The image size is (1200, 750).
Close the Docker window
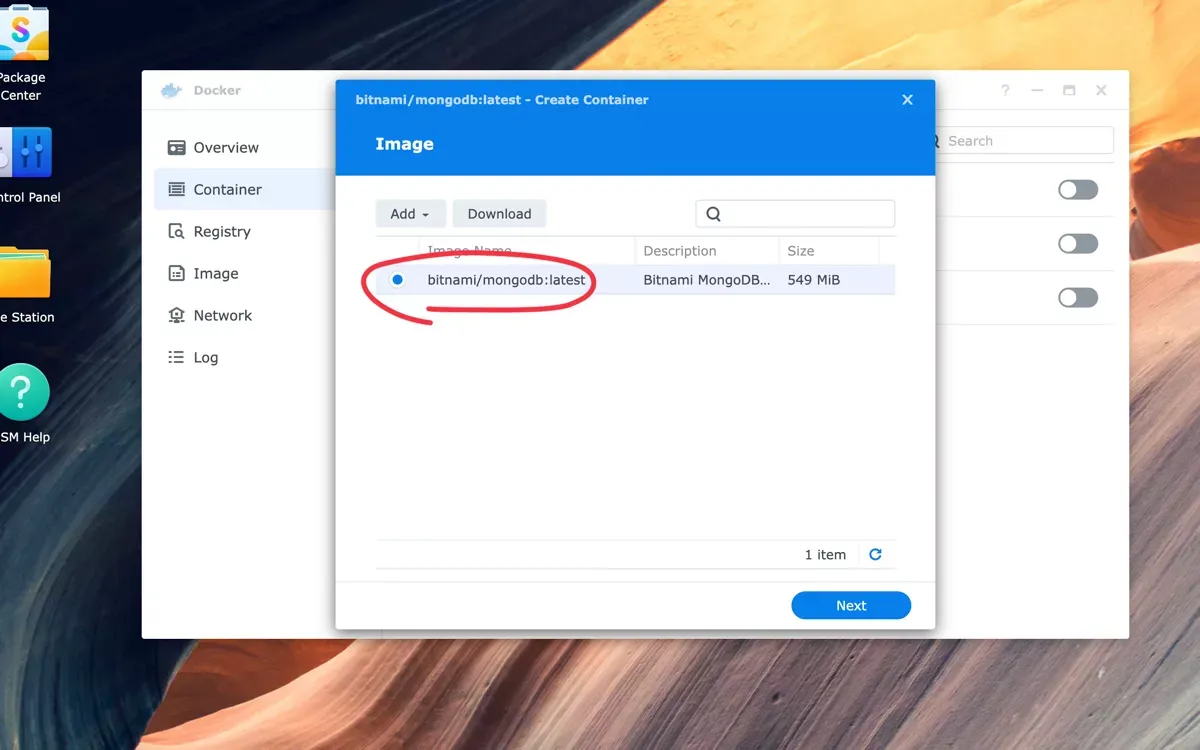(1101, 90)
